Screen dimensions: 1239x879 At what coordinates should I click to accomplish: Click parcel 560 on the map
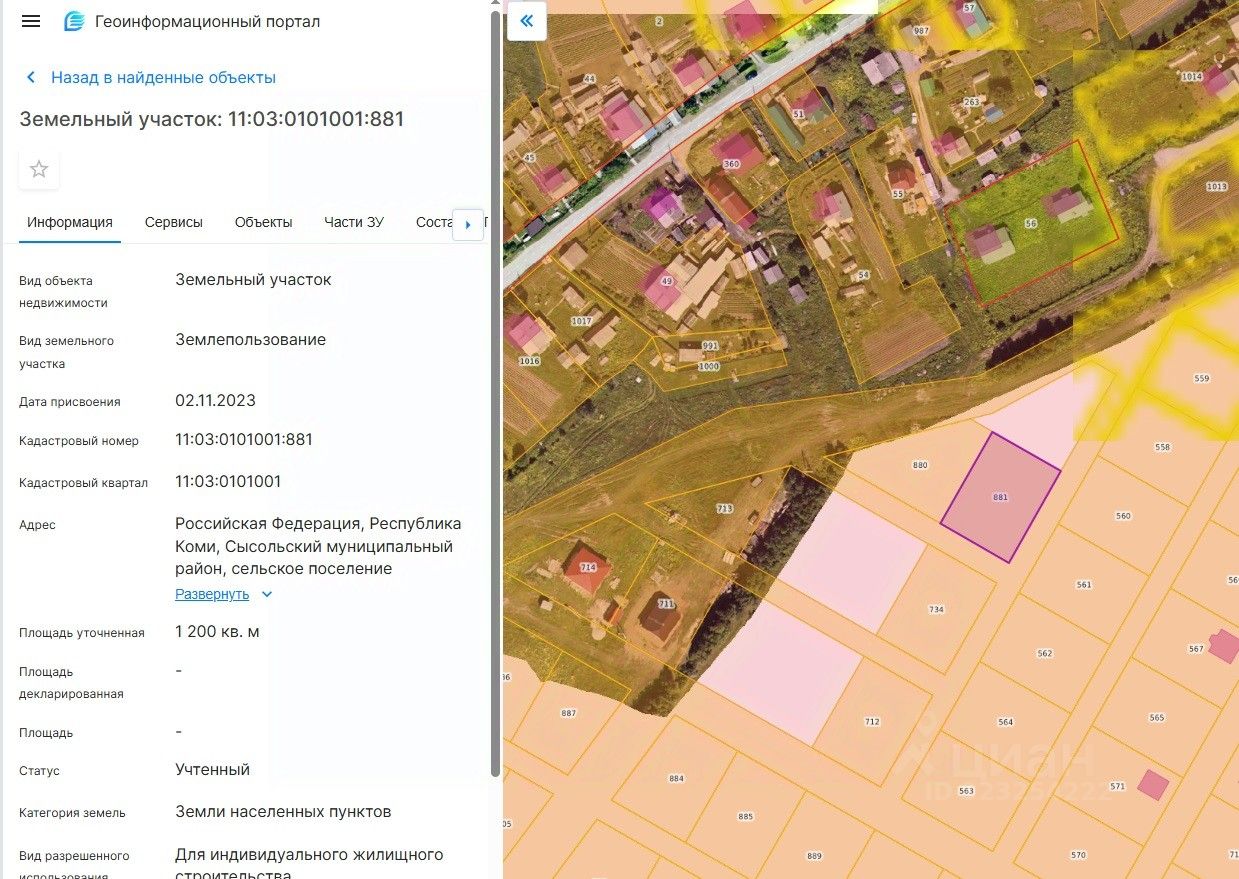tap(1123, 516)
